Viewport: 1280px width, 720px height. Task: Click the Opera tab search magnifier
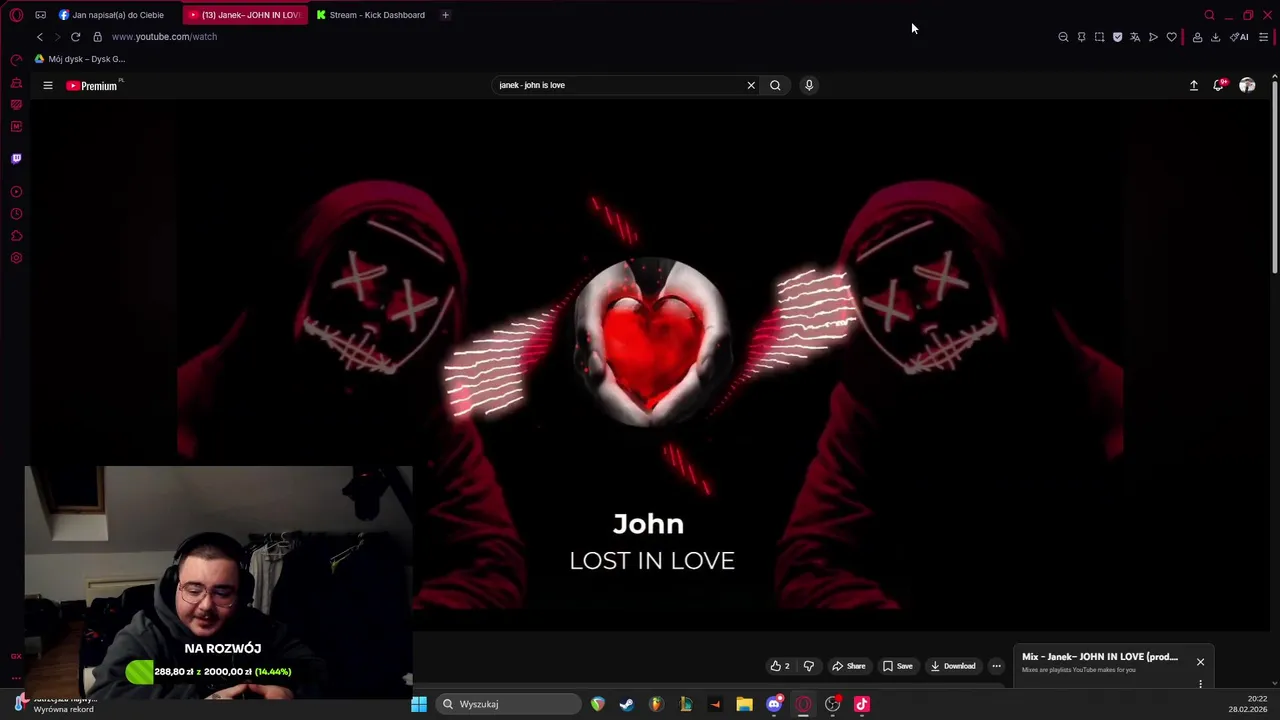pos(1209,15)
